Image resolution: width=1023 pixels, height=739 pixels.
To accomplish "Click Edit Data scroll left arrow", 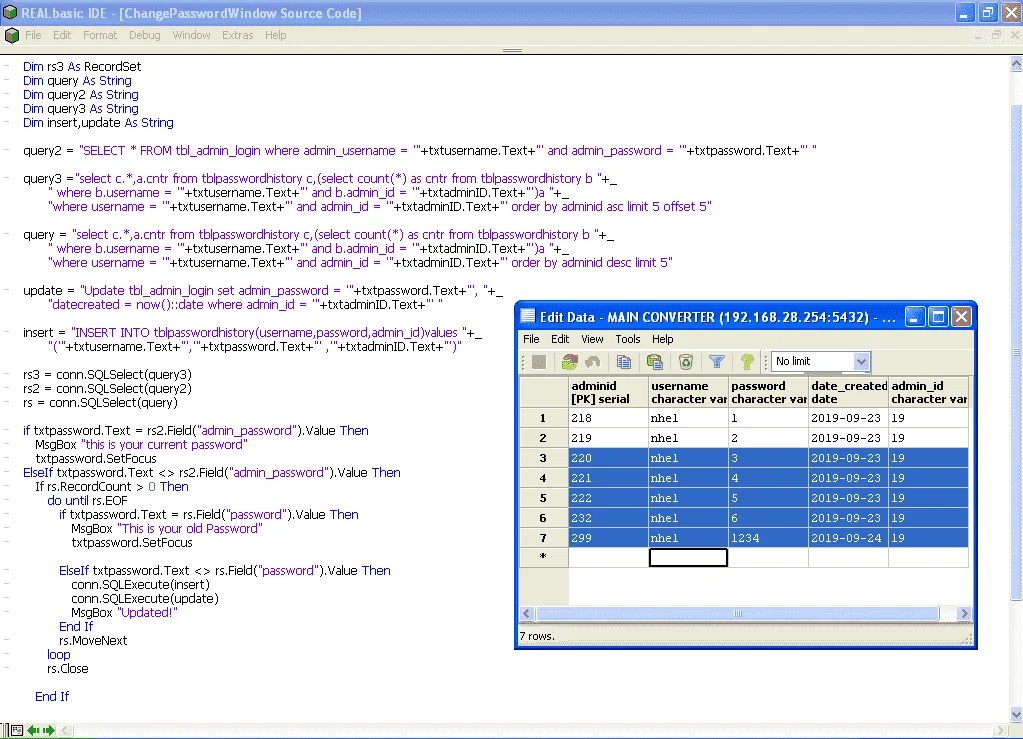I will click(527, 614).
